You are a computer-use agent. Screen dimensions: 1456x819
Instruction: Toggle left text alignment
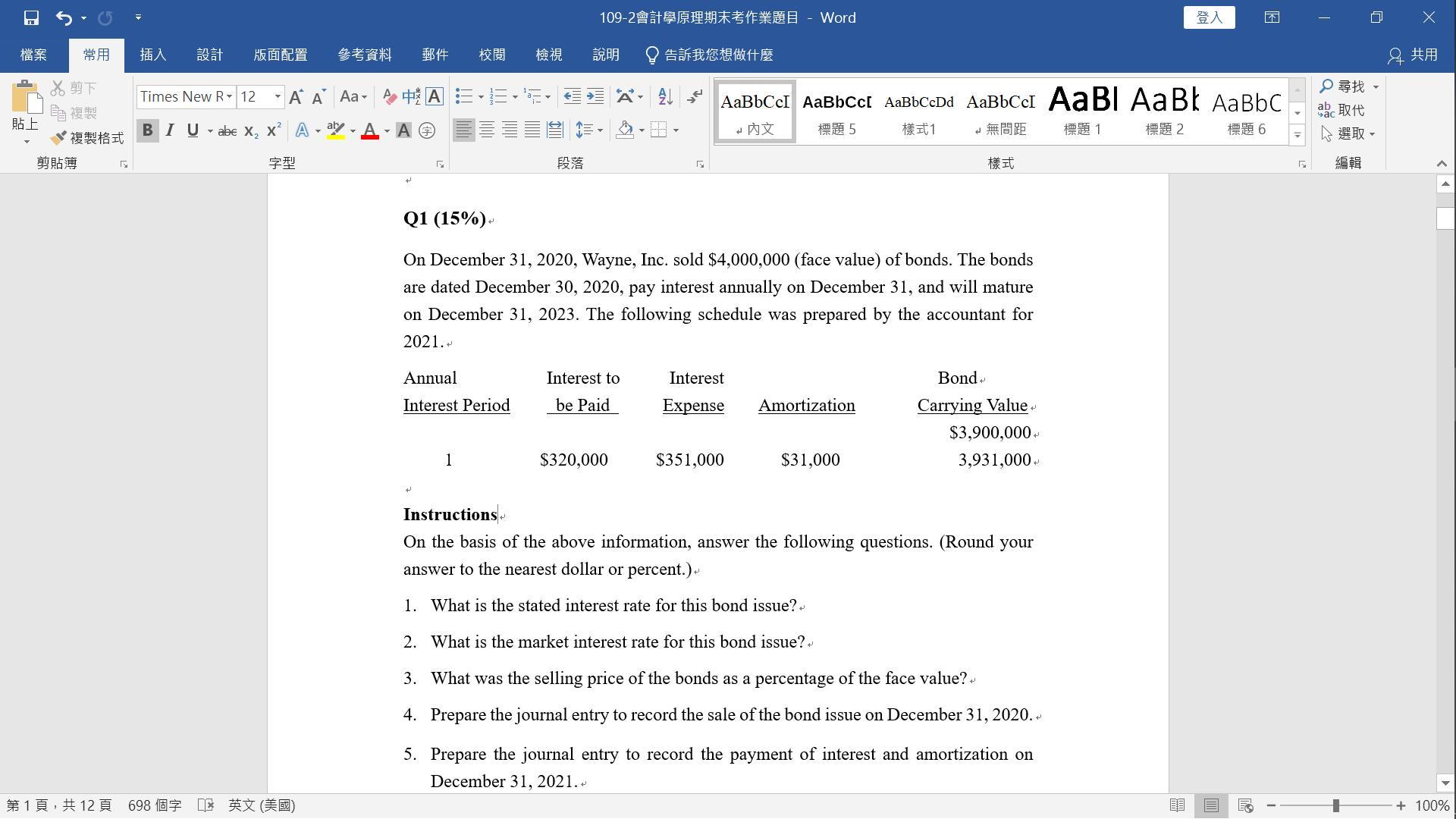pyautogui.click(x=463, y=130)
